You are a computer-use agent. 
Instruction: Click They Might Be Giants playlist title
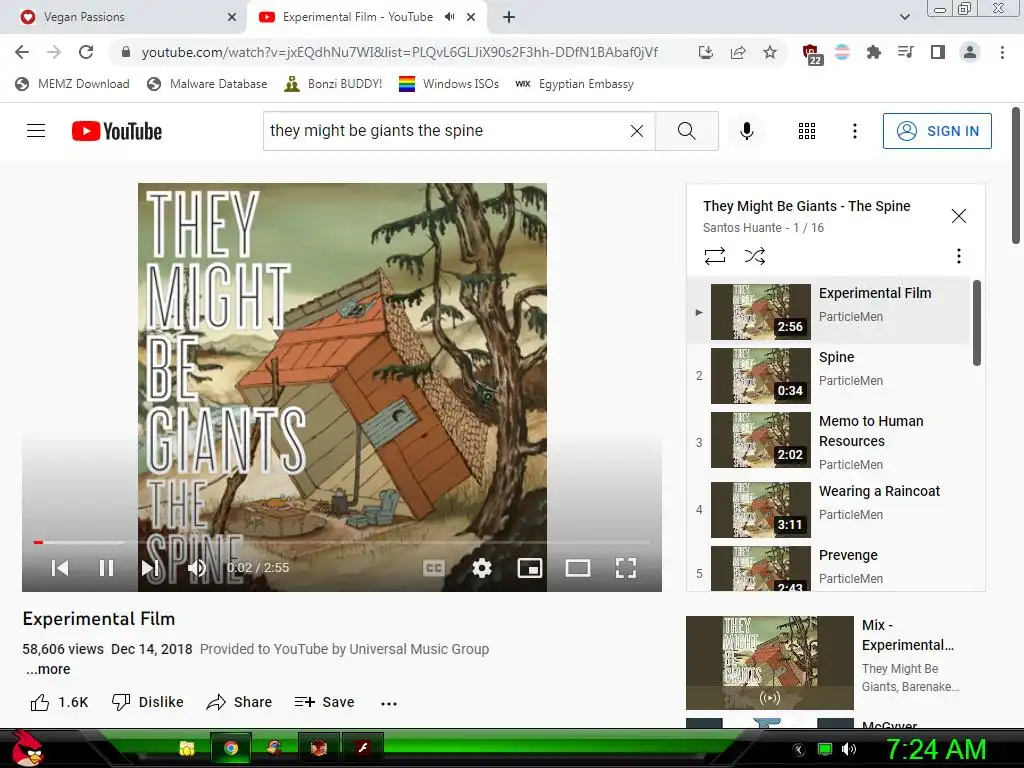click(x=807, y=206)
